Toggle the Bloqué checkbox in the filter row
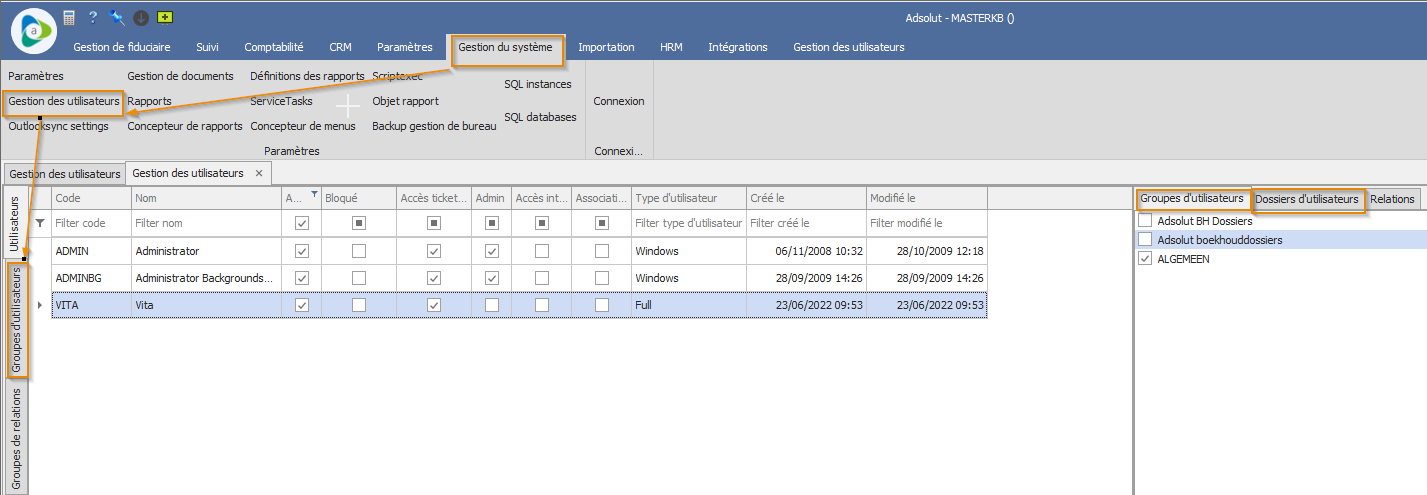 click(359, 223)
